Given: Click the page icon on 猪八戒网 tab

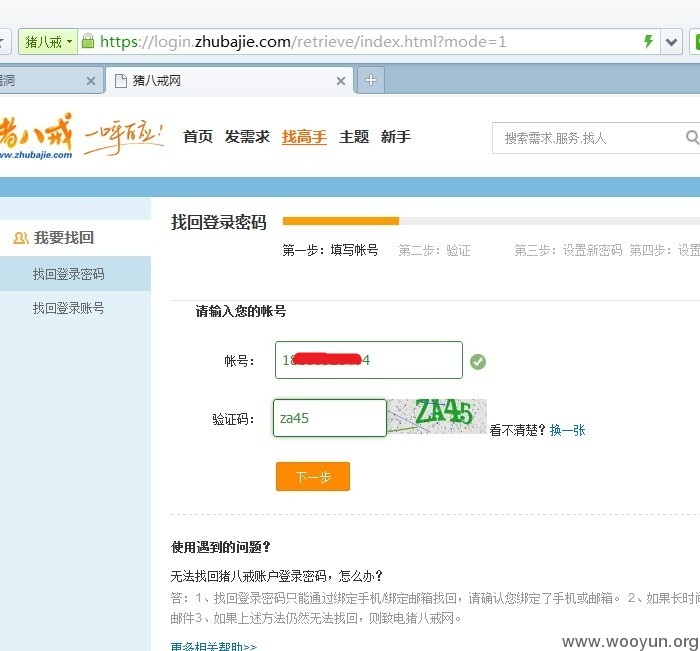Looking at the screenshot, I should [121, 81].
